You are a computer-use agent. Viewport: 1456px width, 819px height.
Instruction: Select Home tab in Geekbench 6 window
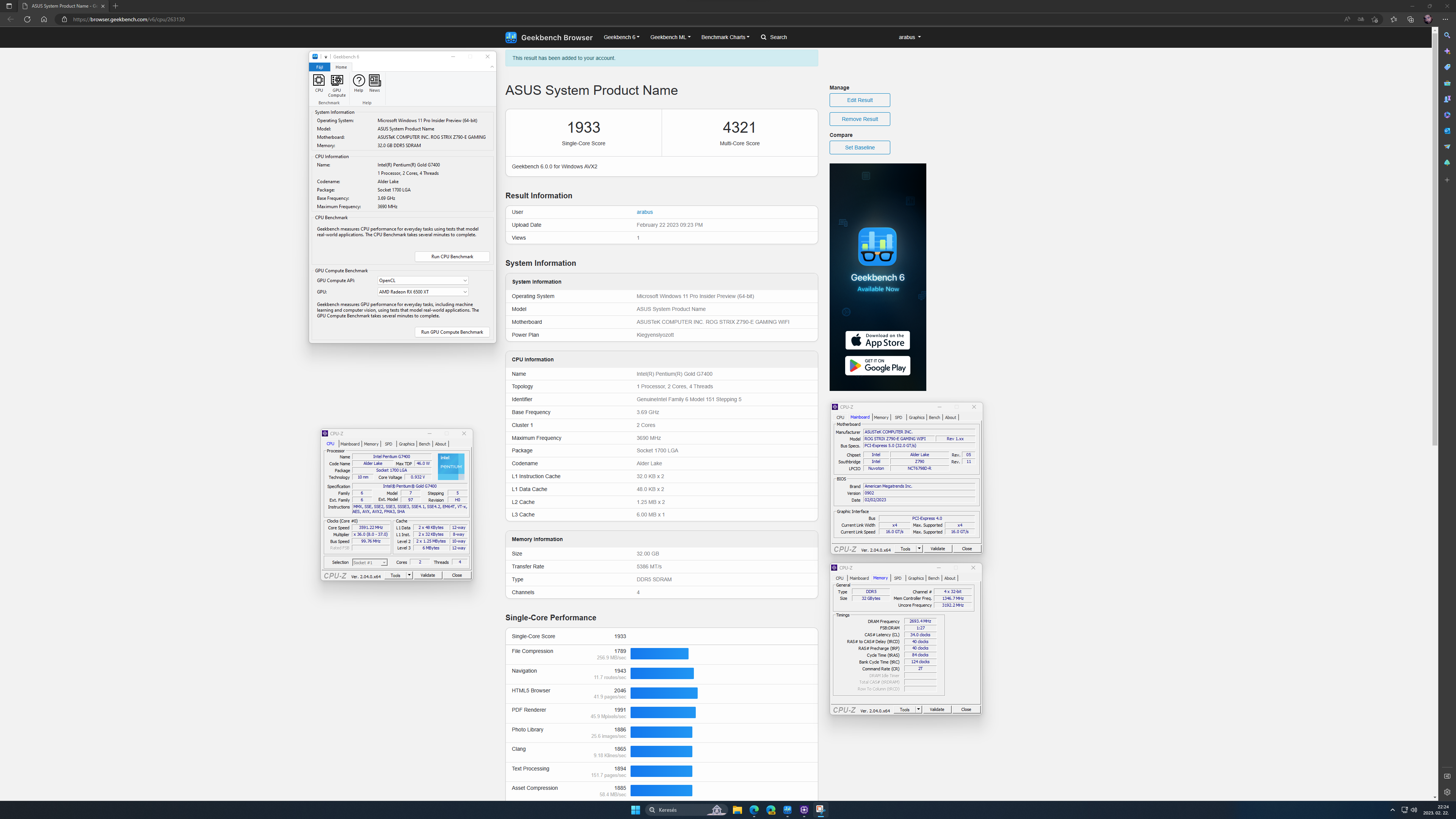tap(341, 67)
